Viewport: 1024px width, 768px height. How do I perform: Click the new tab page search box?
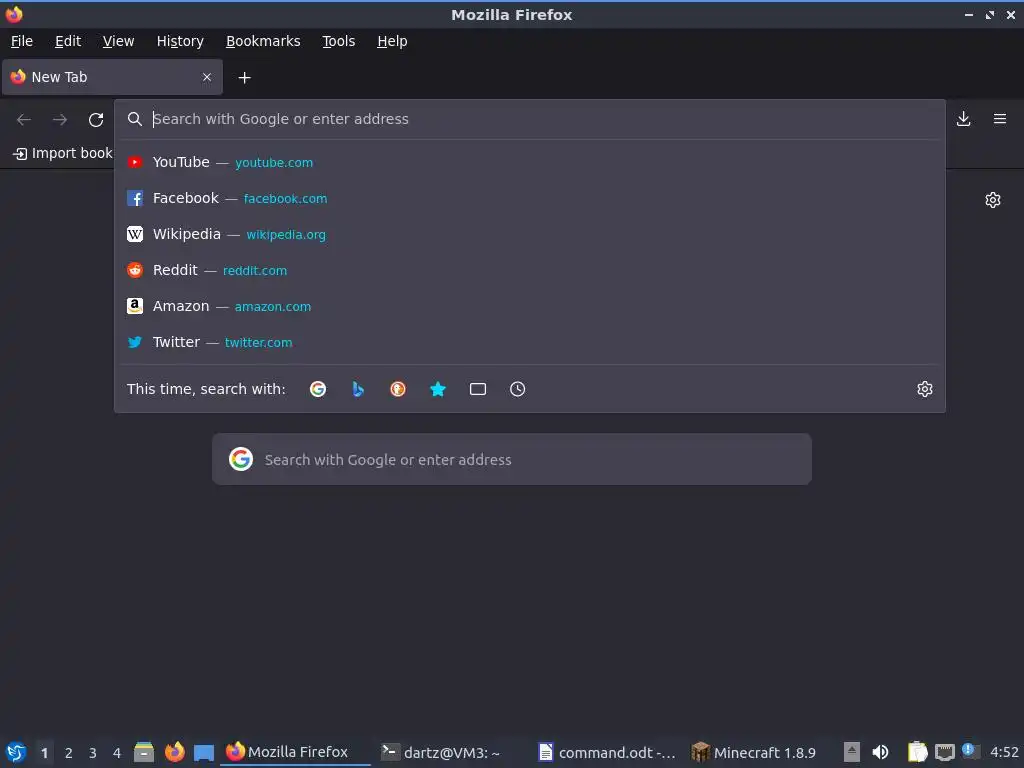click(512, 459)
